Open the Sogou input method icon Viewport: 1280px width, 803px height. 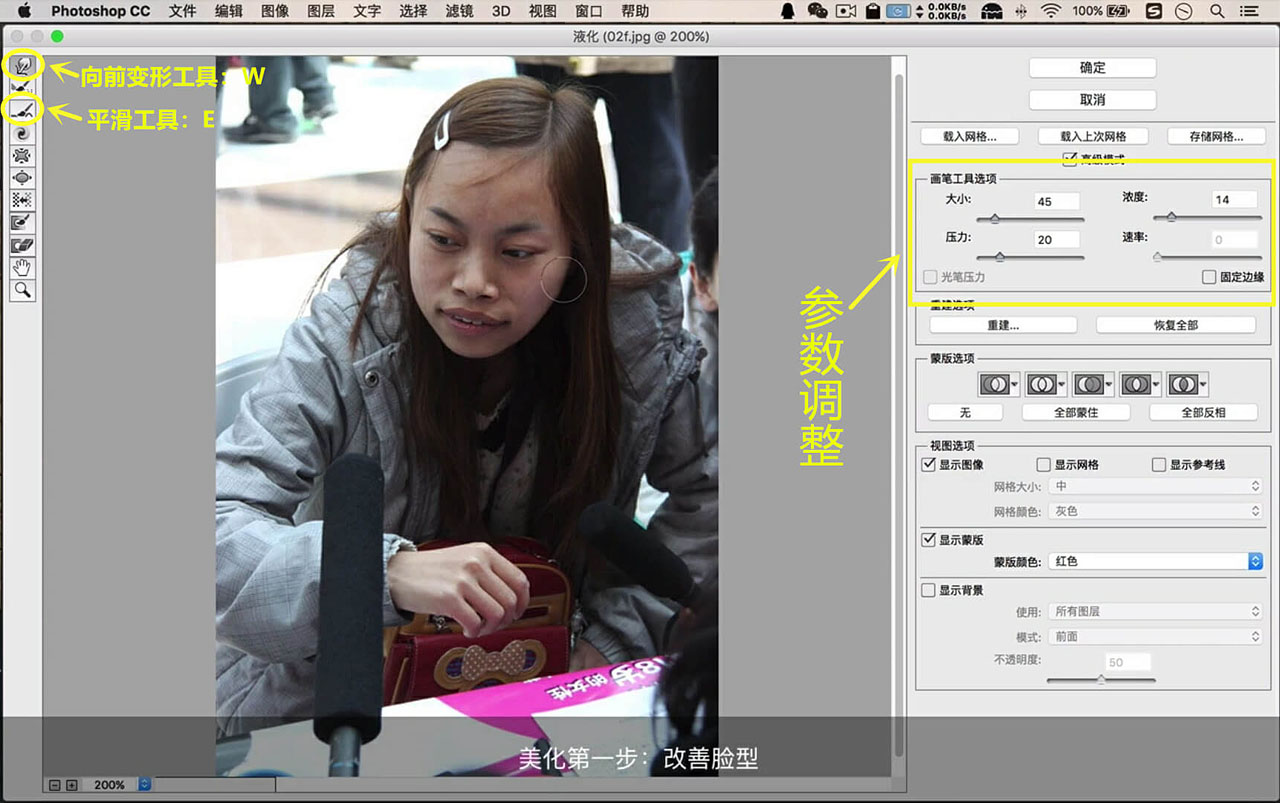click(1154, 11)
